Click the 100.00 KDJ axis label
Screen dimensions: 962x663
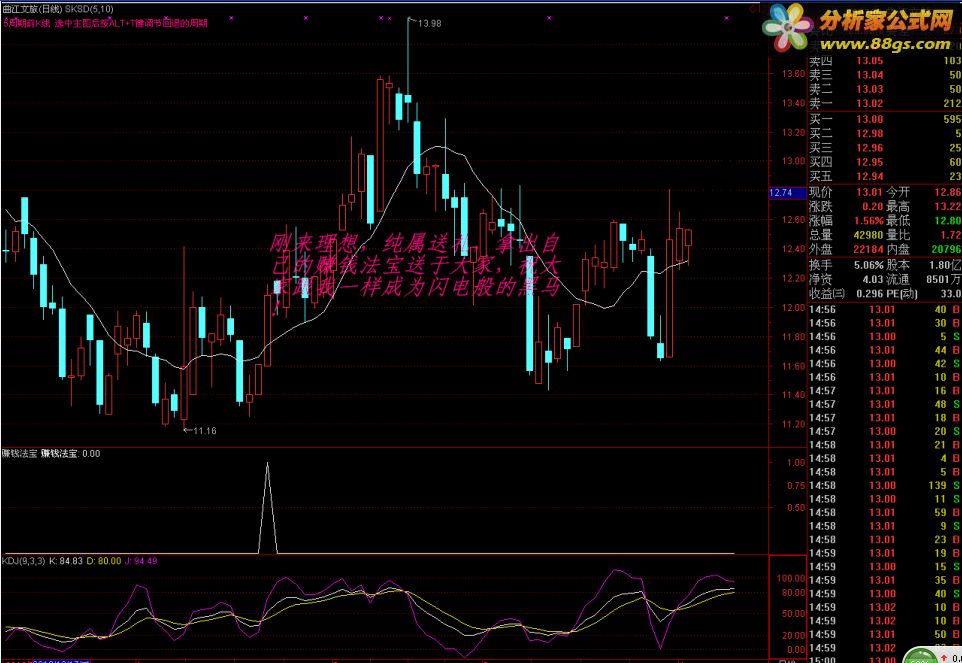[x=793, y=578]
